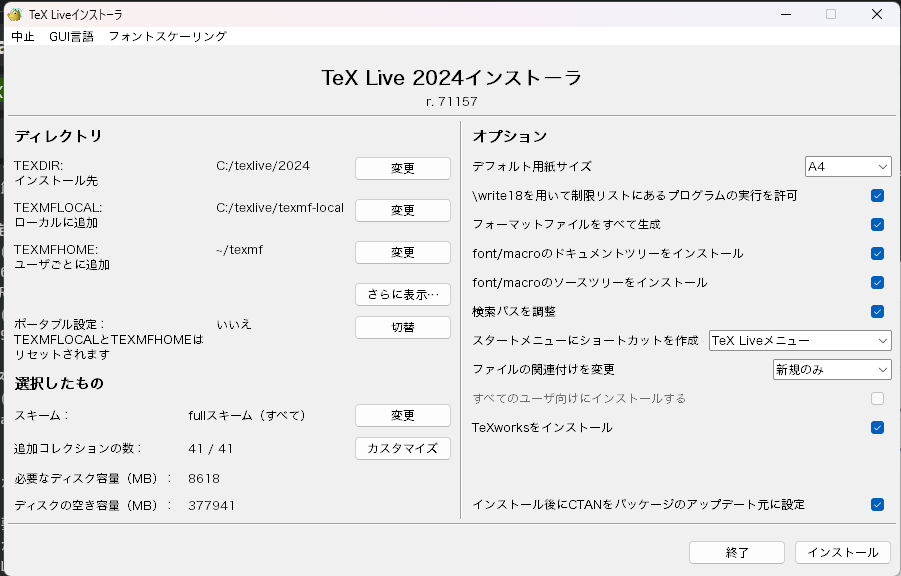
Task: Quit the installer via 終了
Action: (x=736, y=552)
